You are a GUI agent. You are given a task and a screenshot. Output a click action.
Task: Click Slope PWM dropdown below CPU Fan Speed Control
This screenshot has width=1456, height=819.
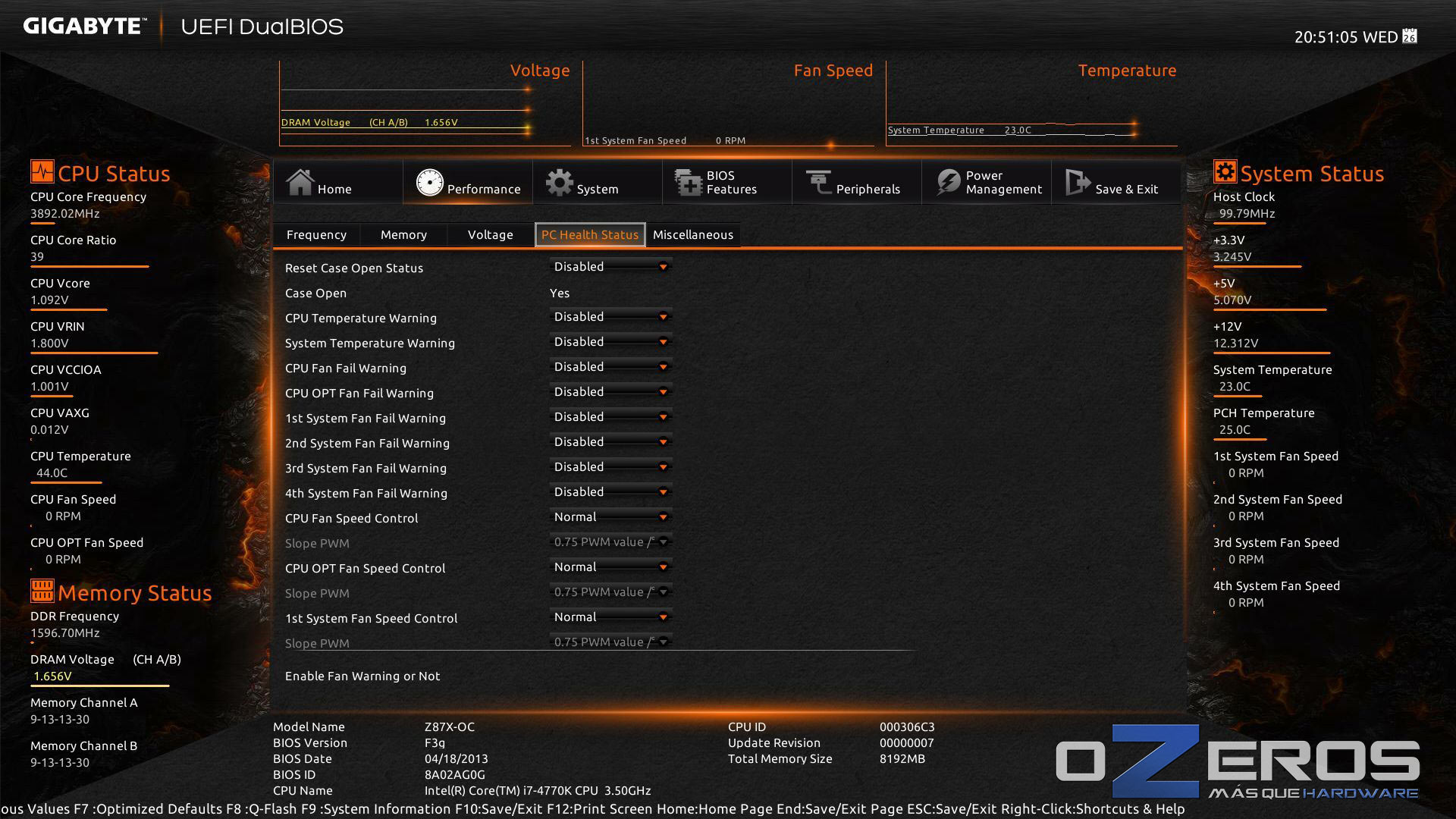pos(610,542)
